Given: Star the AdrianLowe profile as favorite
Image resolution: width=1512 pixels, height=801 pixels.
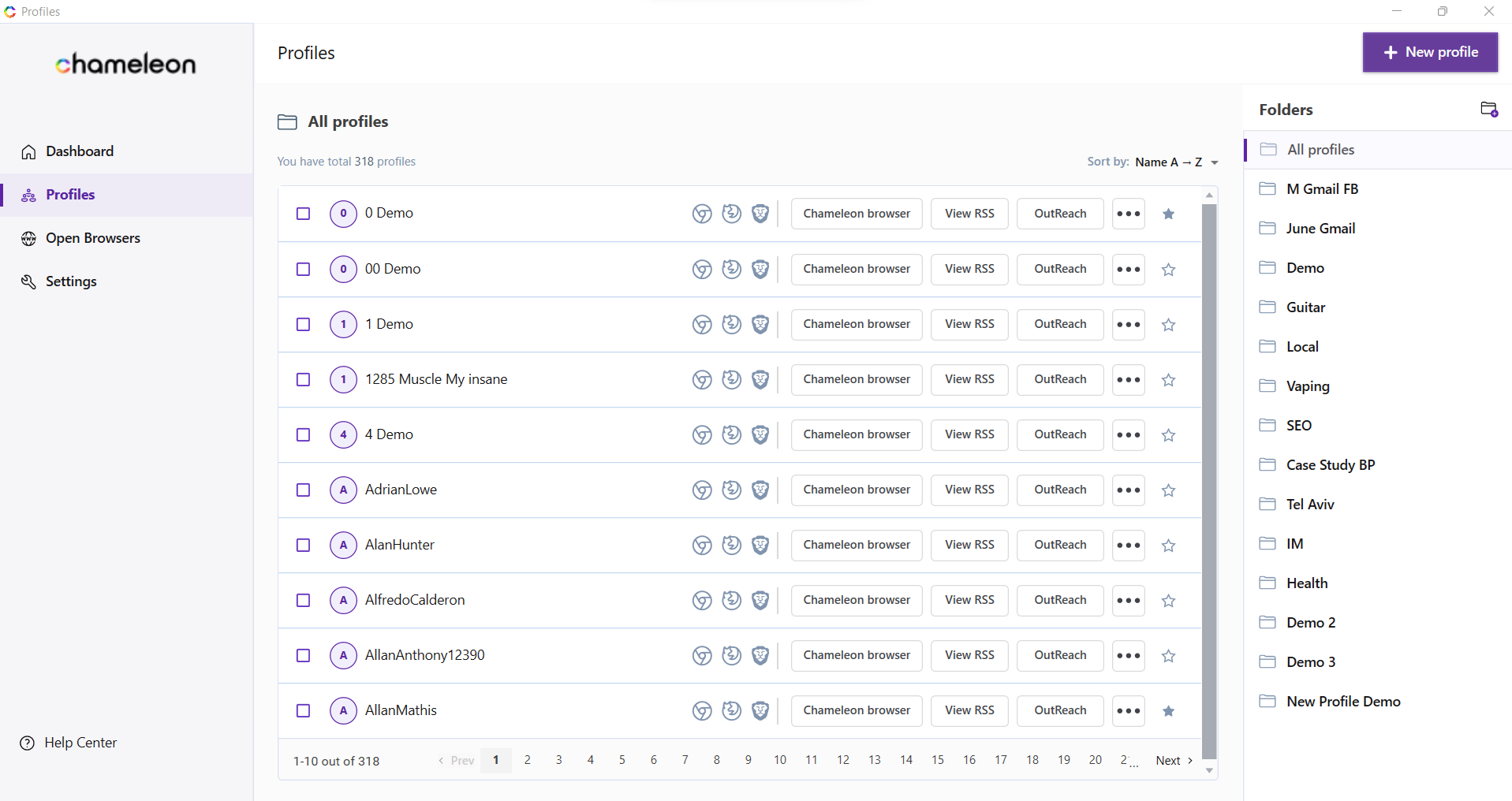Looking at the screenshot, I should pyautogui.click(x=1169, y=490).
